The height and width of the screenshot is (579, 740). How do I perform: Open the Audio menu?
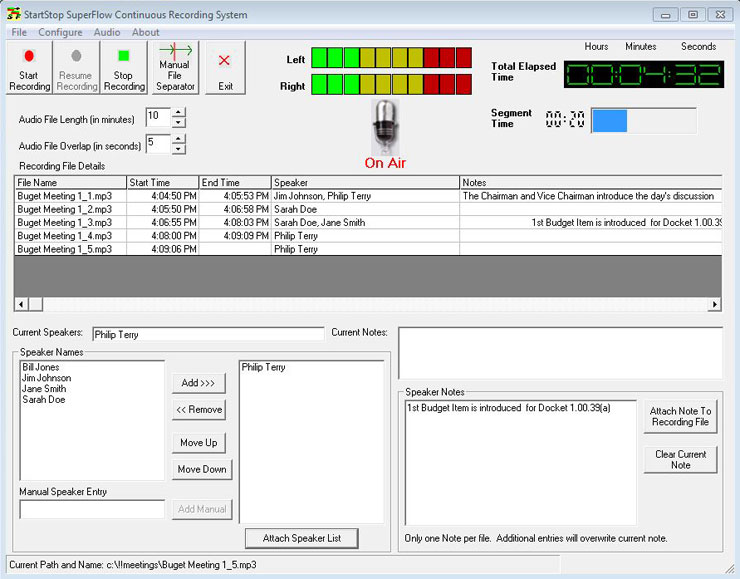[107, 33]
